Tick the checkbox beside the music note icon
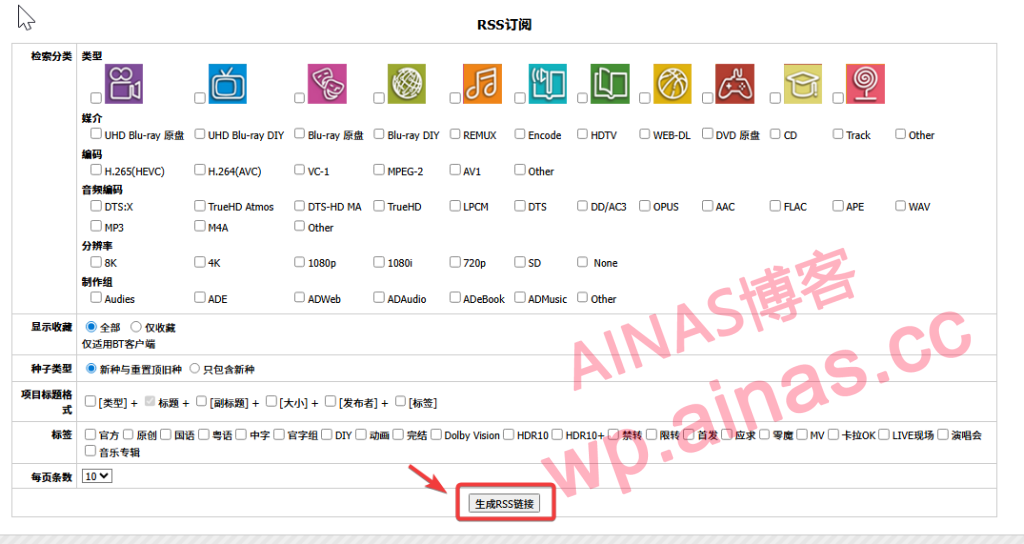The image size is (1024, 544). 455,97
